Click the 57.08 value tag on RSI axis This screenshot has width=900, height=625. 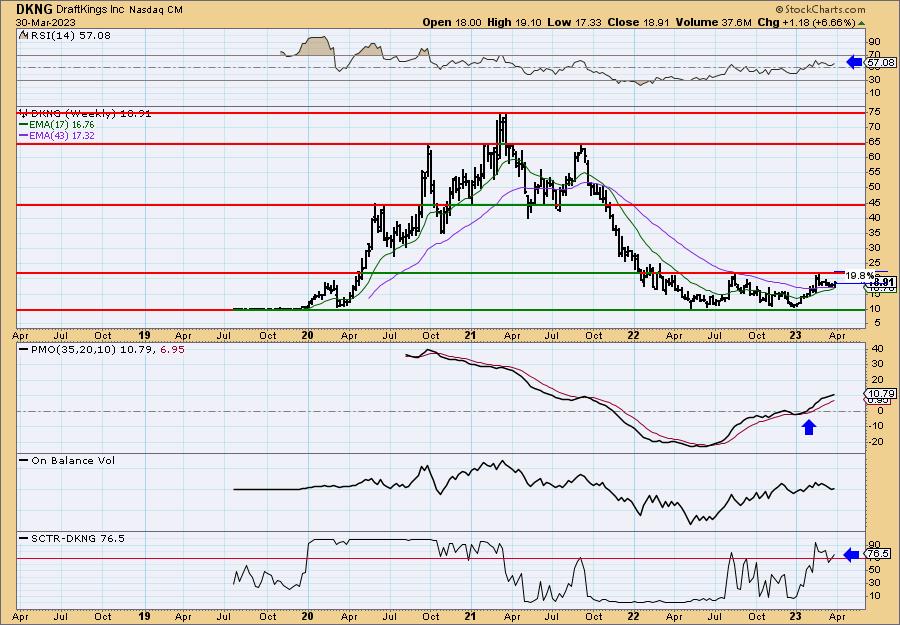[x=880, y=62]
